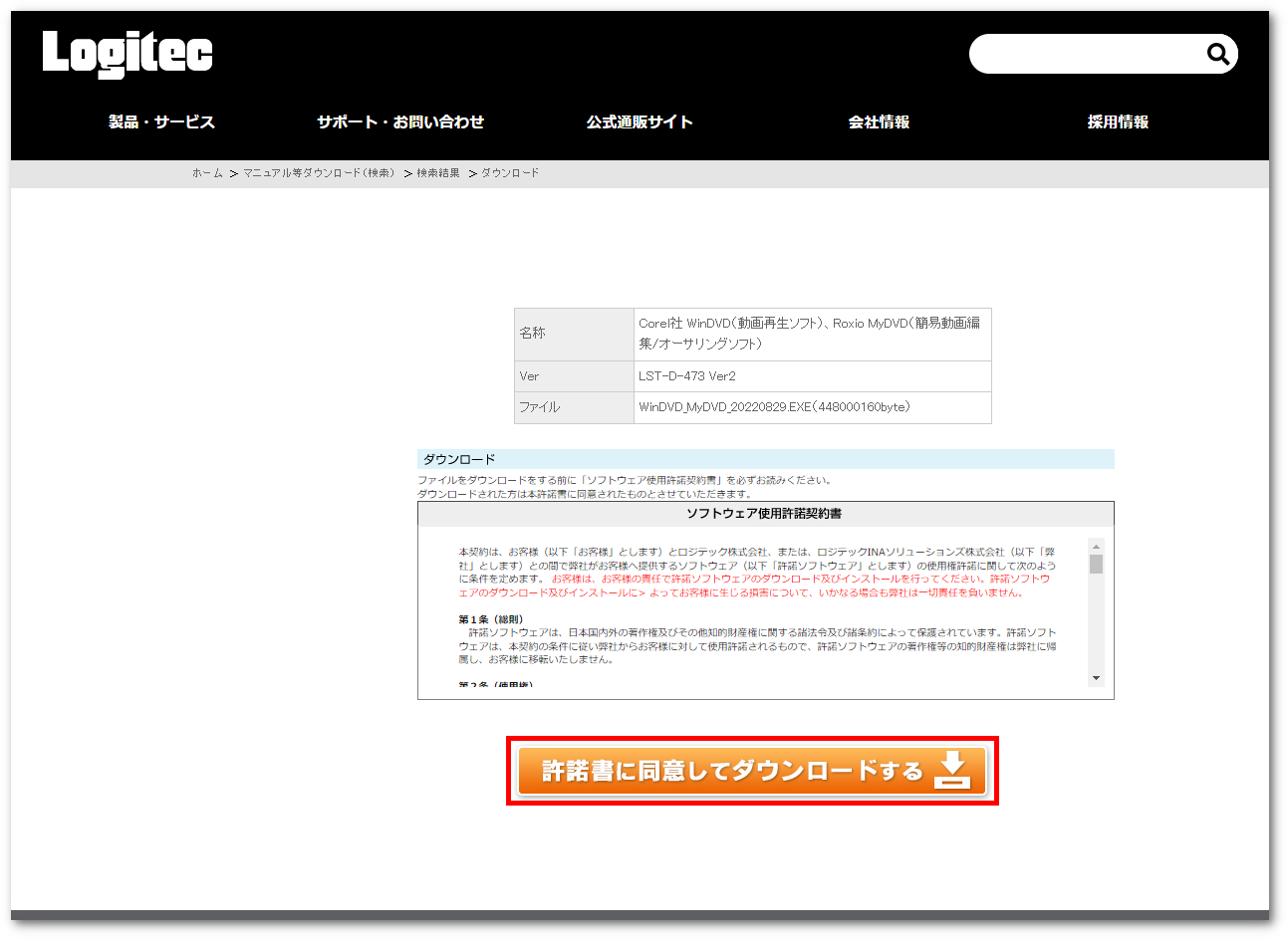The width and height of the screenshot is (1288, 939).
Task: Click the Logitec logo
Action: pyautogui.click(x=128, y=54)
